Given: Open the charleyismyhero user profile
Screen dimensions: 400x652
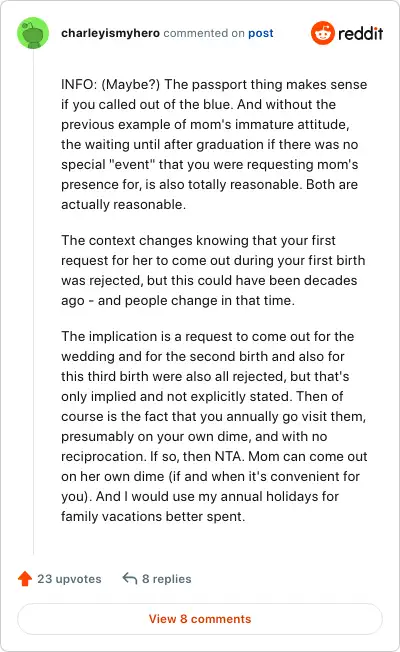Looking at the screenshot, I should click(x=110, y=33).
